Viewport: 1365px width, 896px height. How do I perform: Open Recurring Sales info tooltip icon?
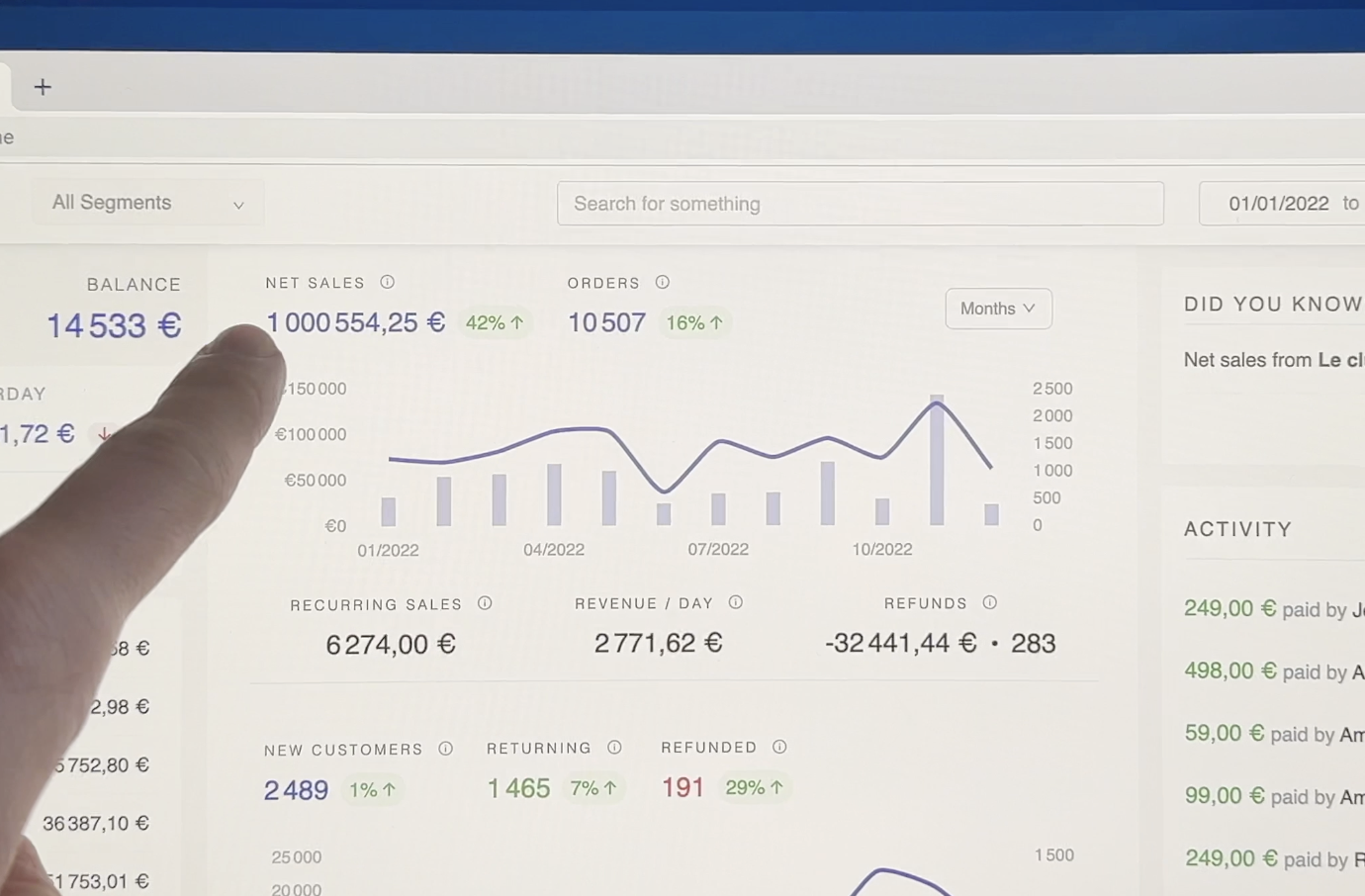pyautogui.click(x=485, y=603)
